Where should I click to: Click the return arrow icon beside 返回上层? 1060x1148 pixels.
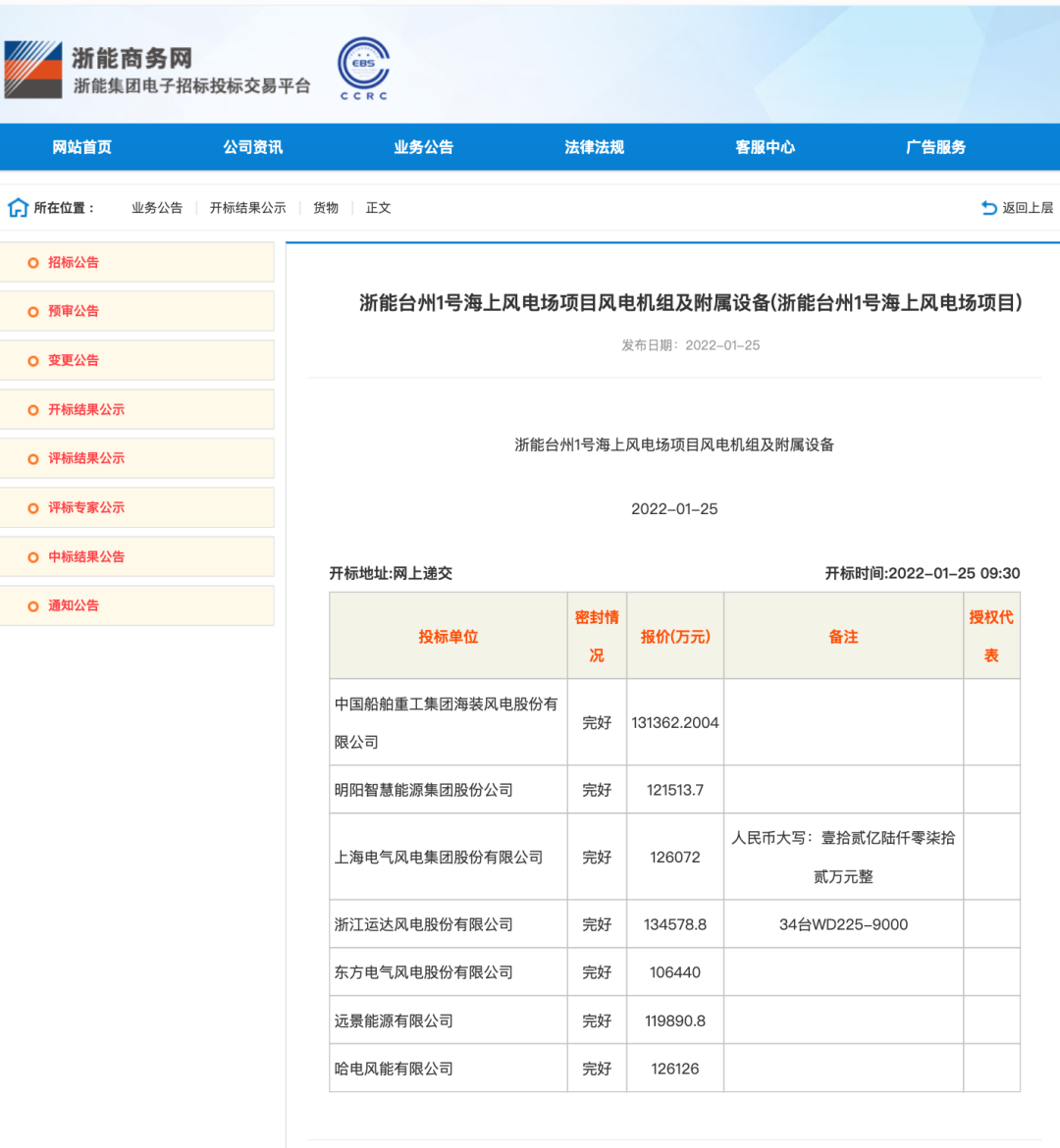[x=989, y=208]
